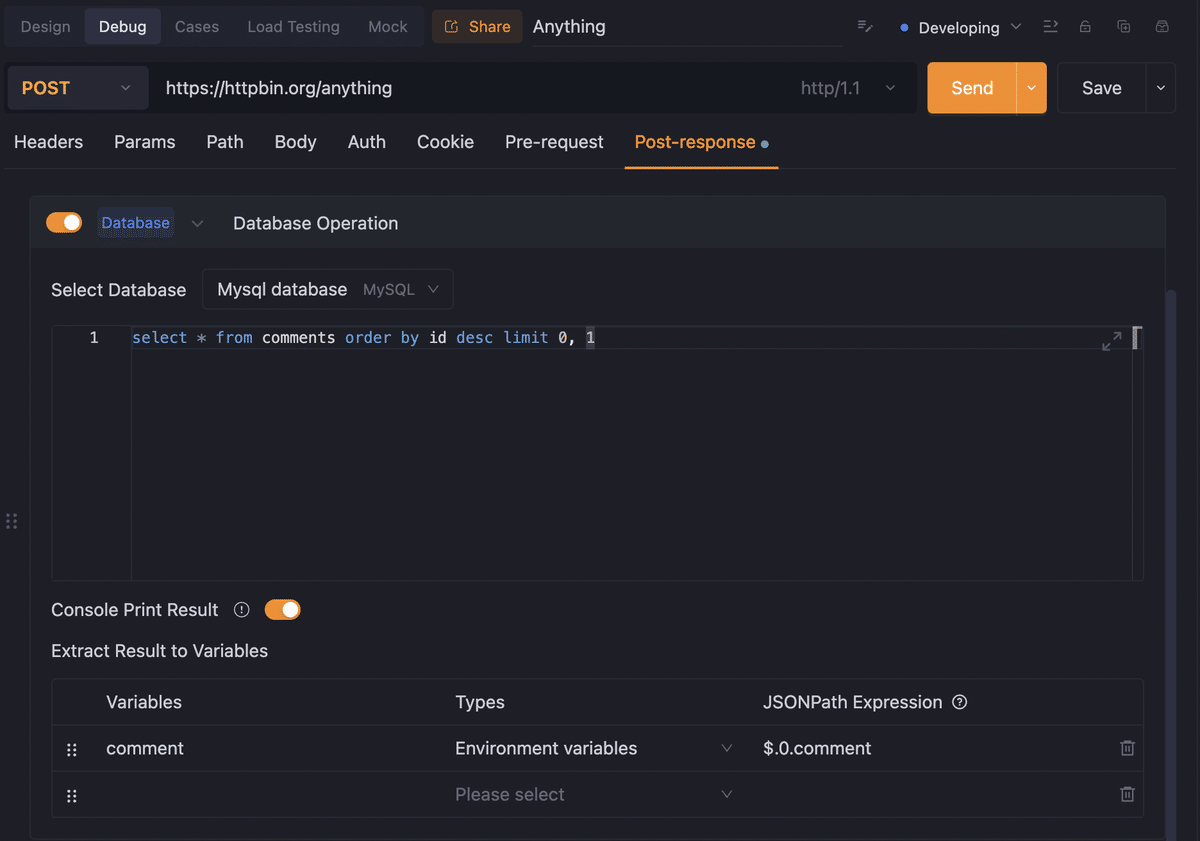Click the duplicate request icon
Viewport: 1200px width, 841px height.
1123,27
